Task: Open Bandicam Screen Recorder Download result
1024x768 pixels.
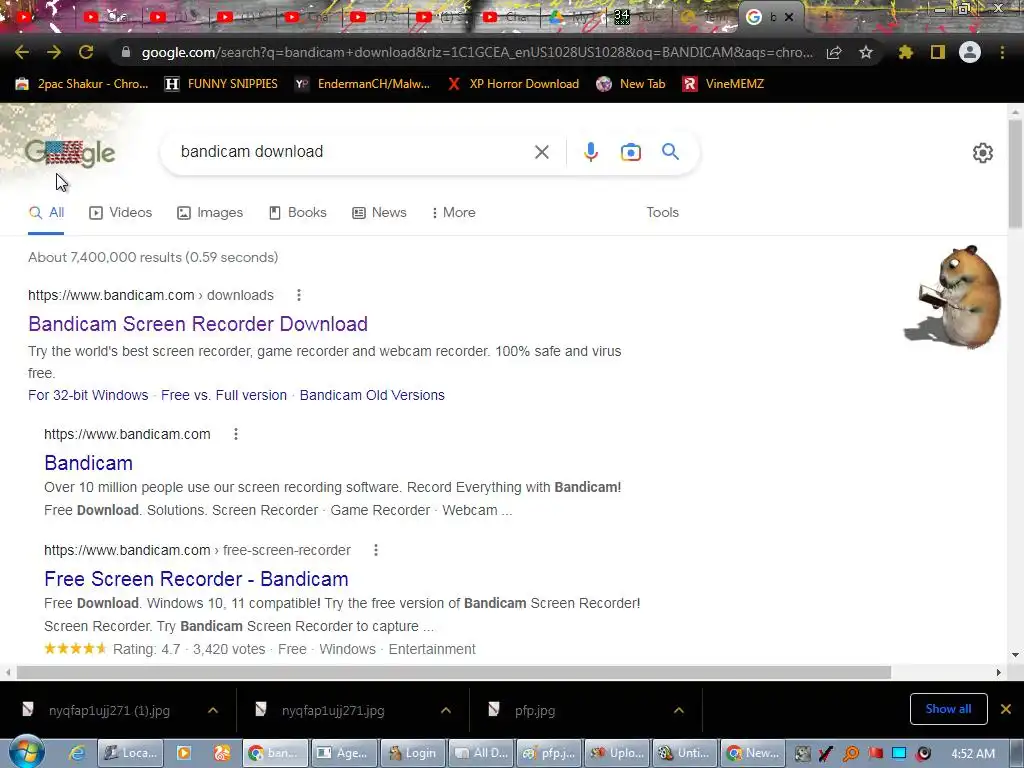Action: (x=198, y=324)
